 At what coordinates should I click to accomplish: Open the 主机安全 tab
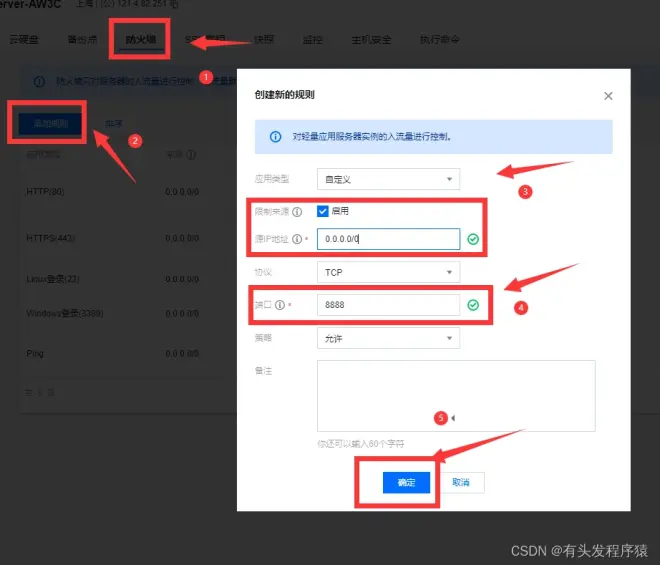(x=371, y=40)
